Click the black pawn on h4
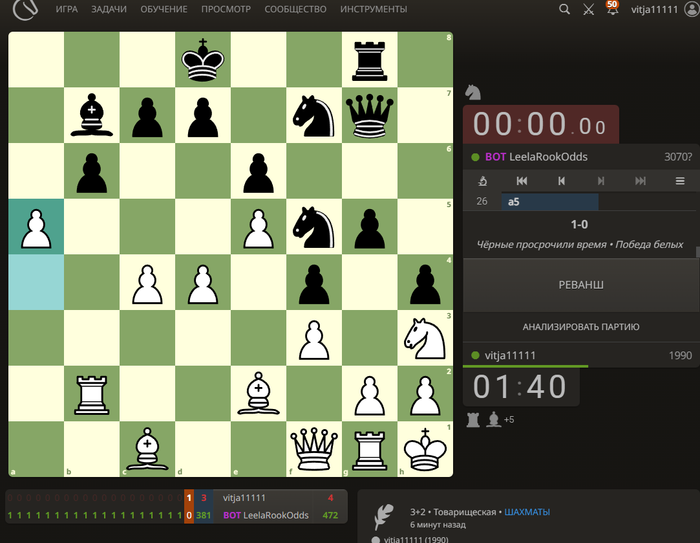700x543 pixels. pyautogui.click(x=425, y=283)
